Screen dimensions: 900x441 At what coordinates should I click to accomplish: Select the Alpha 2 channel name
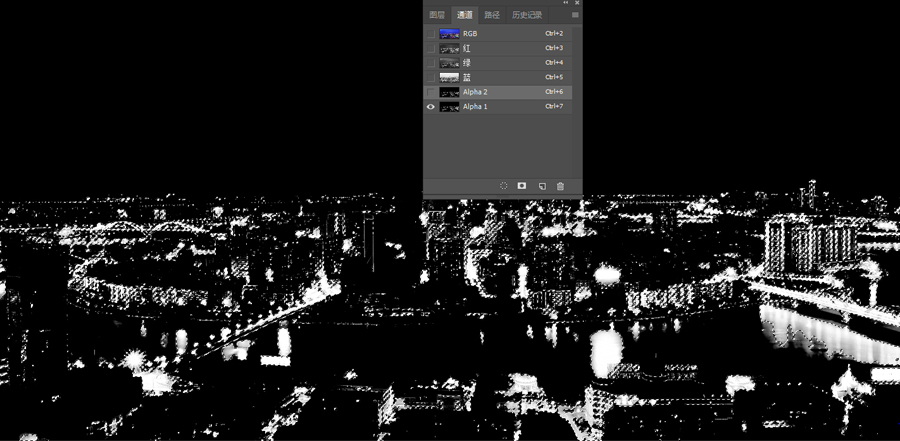(475, 92)
